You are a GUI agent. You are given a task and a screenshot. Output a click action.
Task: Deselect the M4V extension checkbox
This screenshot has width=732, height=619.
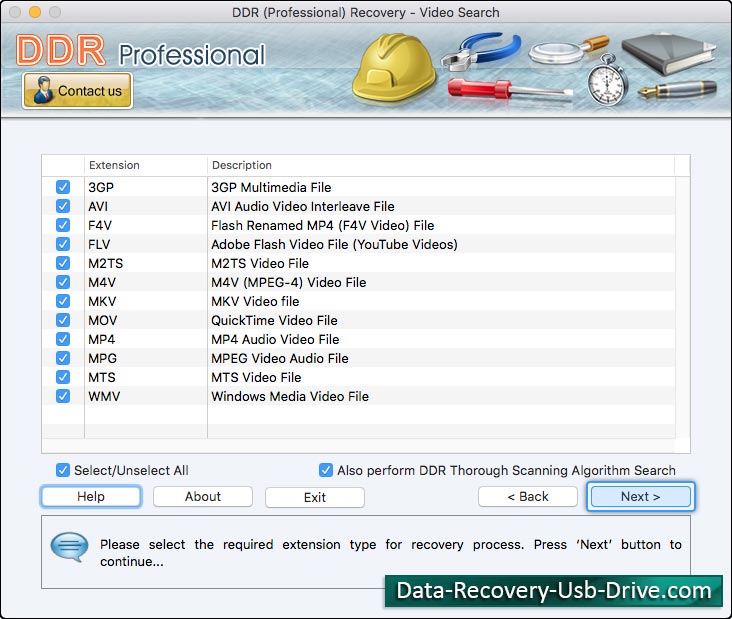(x=63, y=282)
